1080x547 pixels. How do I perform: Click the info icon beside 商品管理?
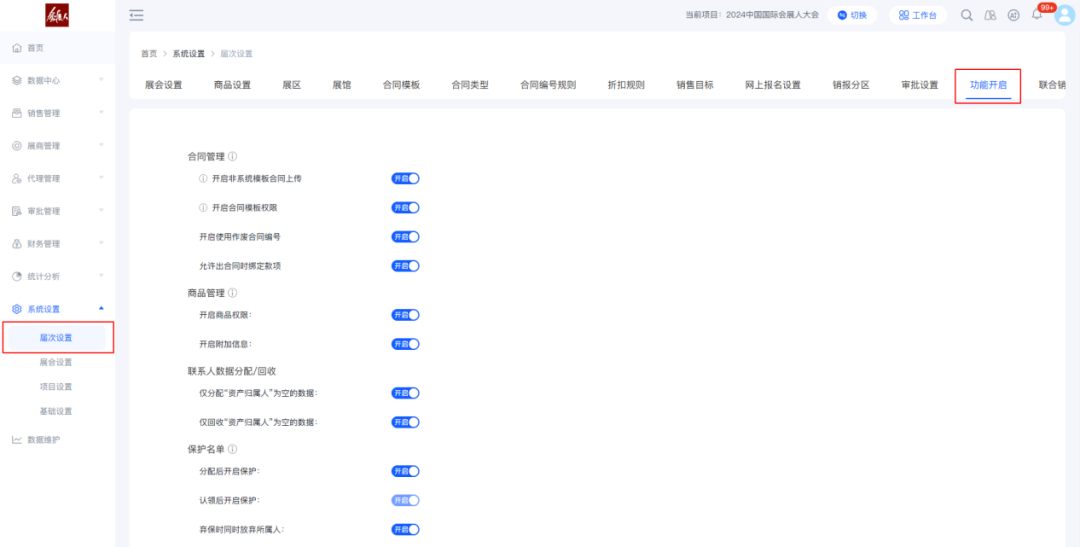[x=233, y=293]
